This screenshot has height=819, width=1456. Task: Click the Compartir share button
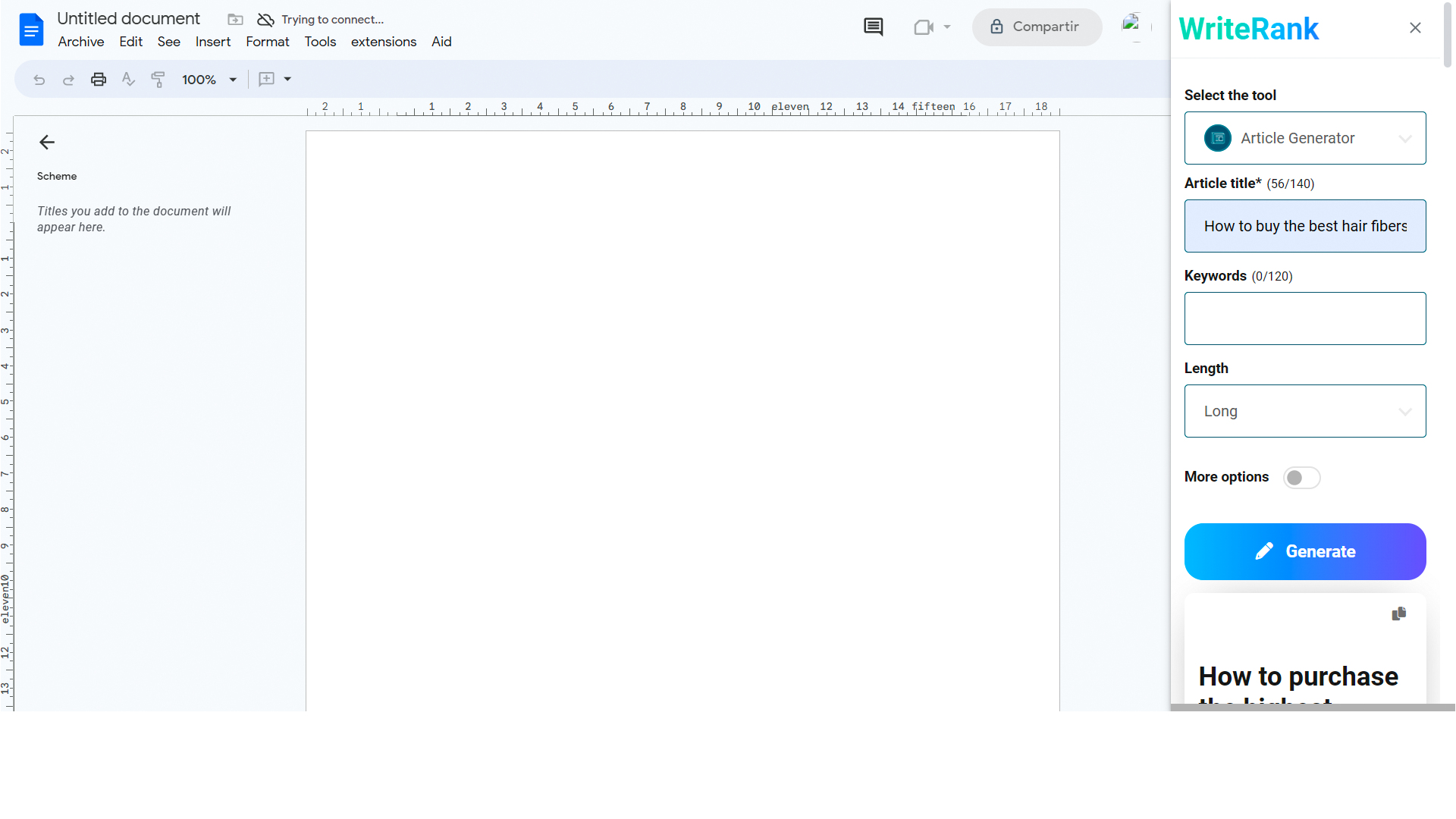pos(1037,27)
